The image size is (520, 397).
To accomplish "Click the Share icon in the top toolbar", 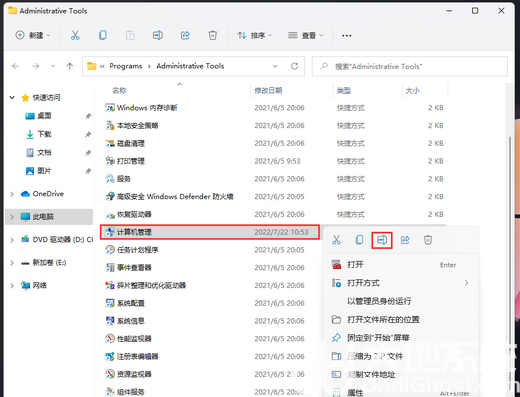I will (x=185, y=35).
